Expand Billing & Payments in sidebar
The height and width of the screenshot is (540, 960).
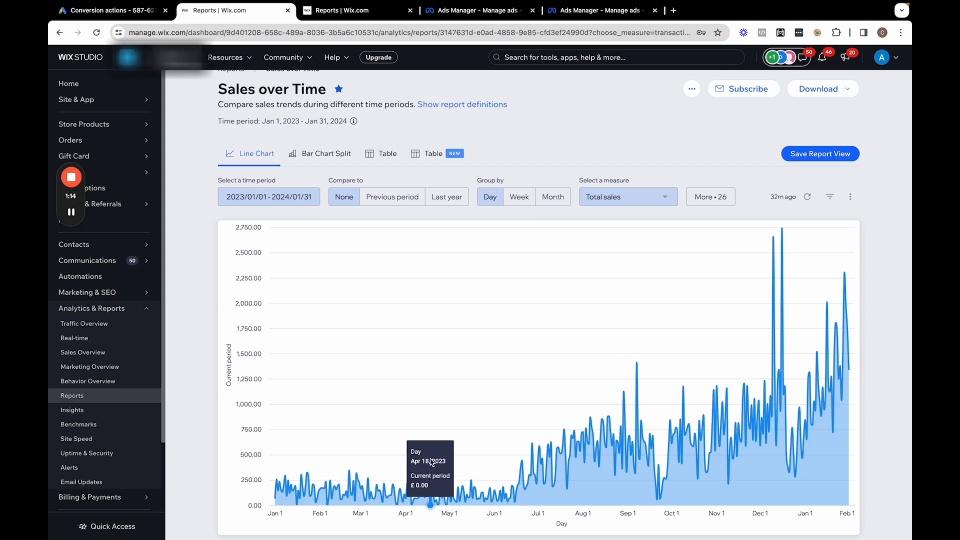pyautogui.click(x=103, y=497)
